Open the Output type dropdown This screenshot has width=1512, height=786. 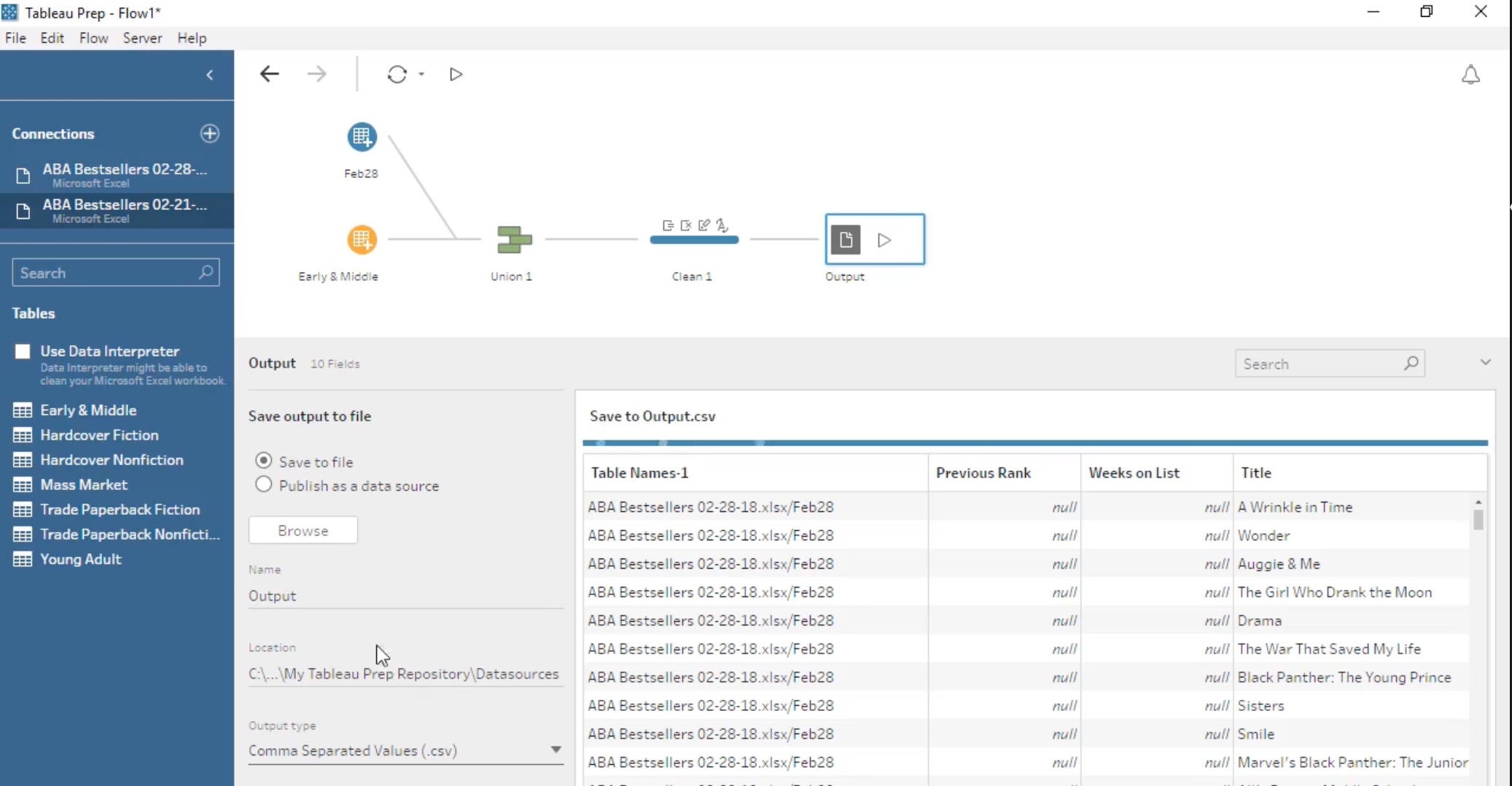tap(406, 750)
